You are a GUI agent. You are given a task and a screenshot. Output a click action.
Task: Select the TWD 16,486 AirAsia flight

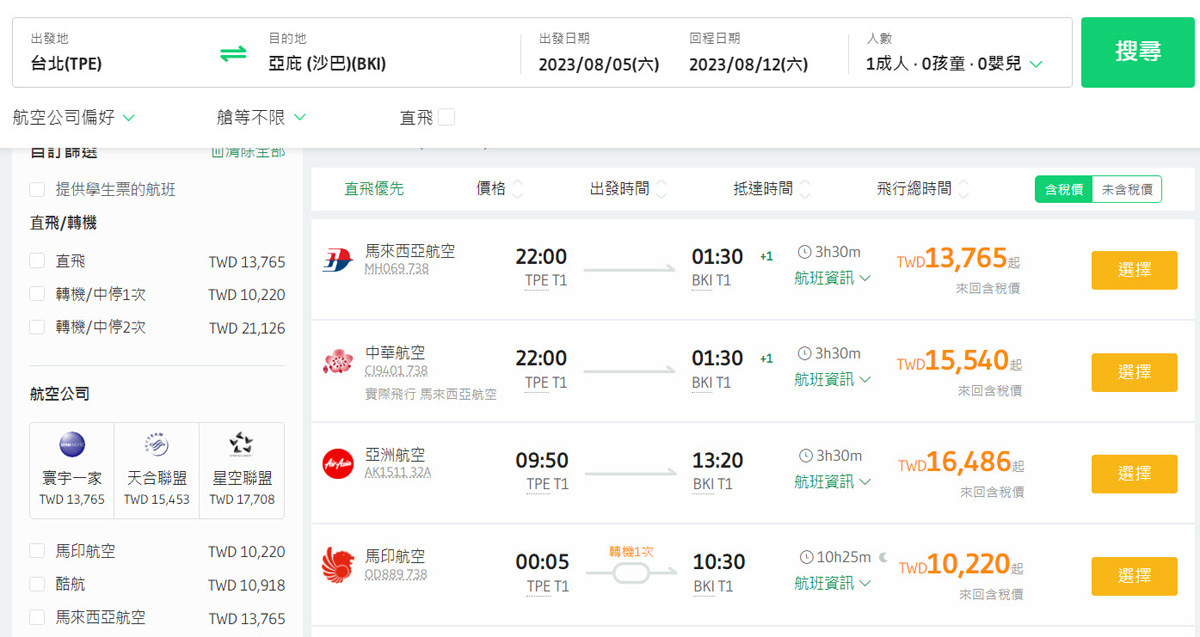[x=1134, y=474]
